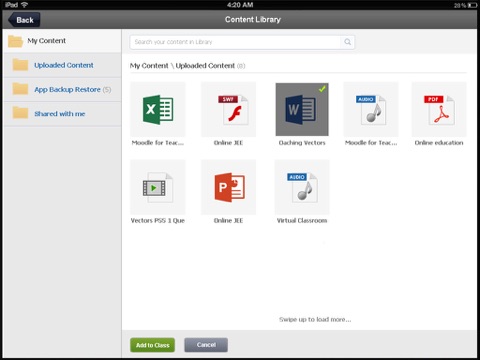Tap the battery indicator in status bar
The image size is (480, 360).
click(x=472, y=5)
